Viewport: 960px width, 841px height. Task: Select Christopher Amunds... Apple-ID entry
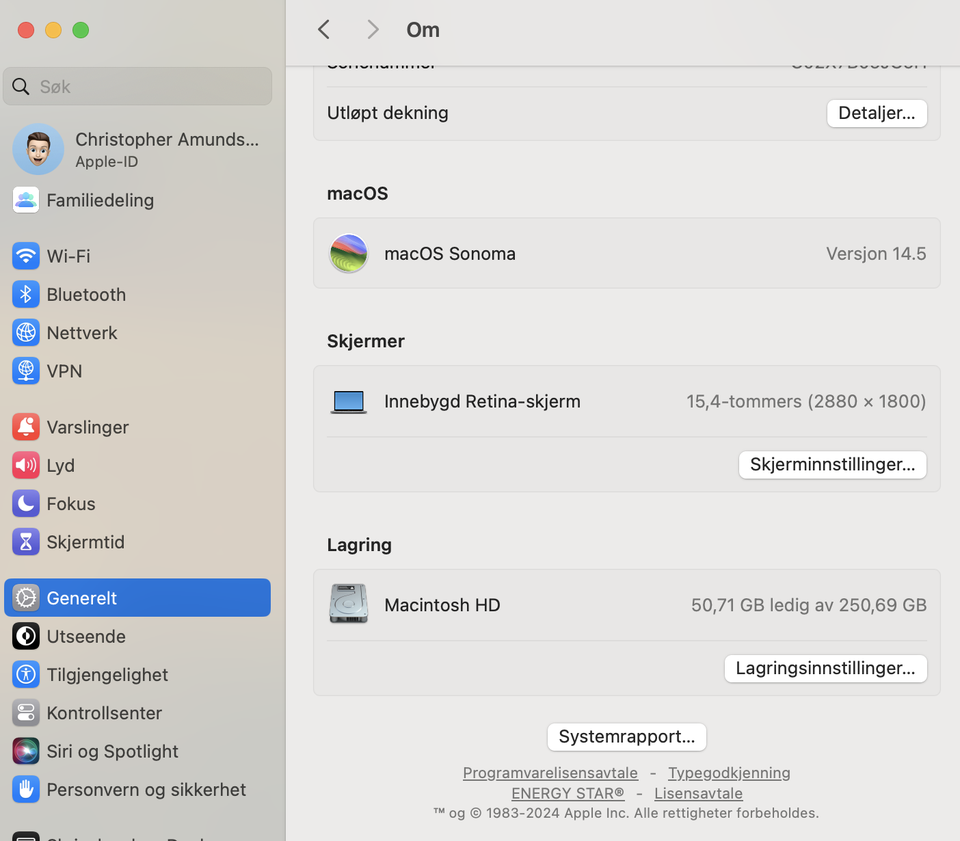tap(137, 149)
